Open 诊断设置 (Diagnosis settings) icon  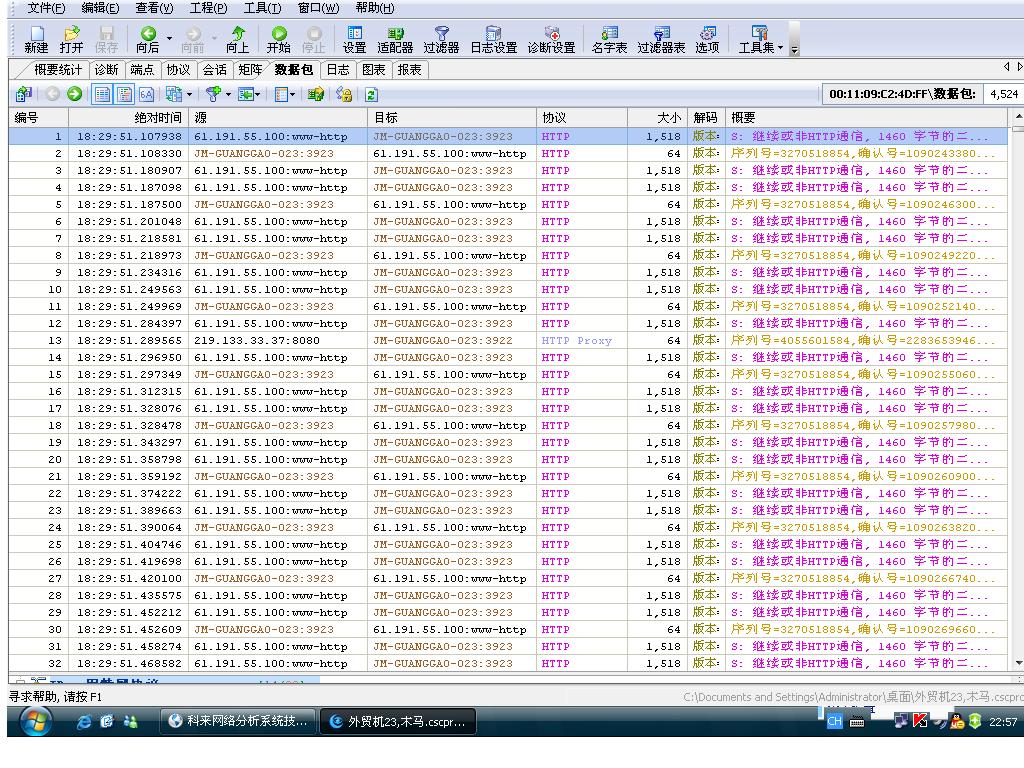(x=551, y=39)
